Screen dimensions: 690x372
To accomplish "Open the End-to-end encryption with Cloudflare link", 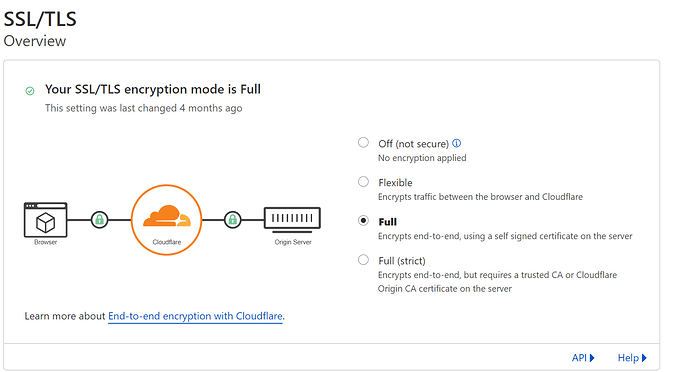I will point(195,316).
